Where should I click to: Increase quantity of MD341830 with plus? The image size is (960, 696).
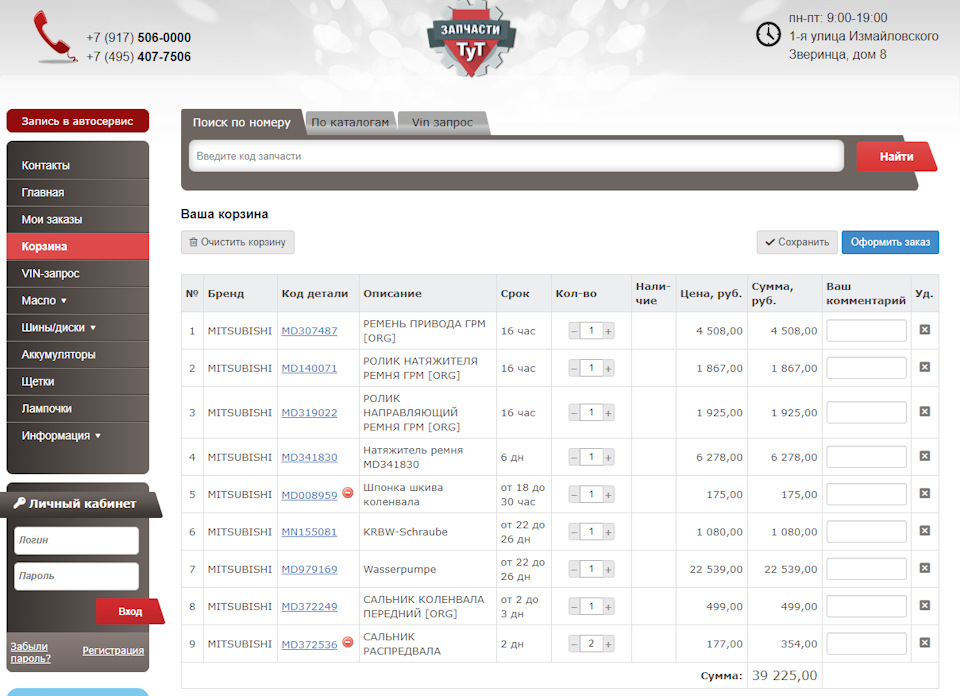[608, 457]
